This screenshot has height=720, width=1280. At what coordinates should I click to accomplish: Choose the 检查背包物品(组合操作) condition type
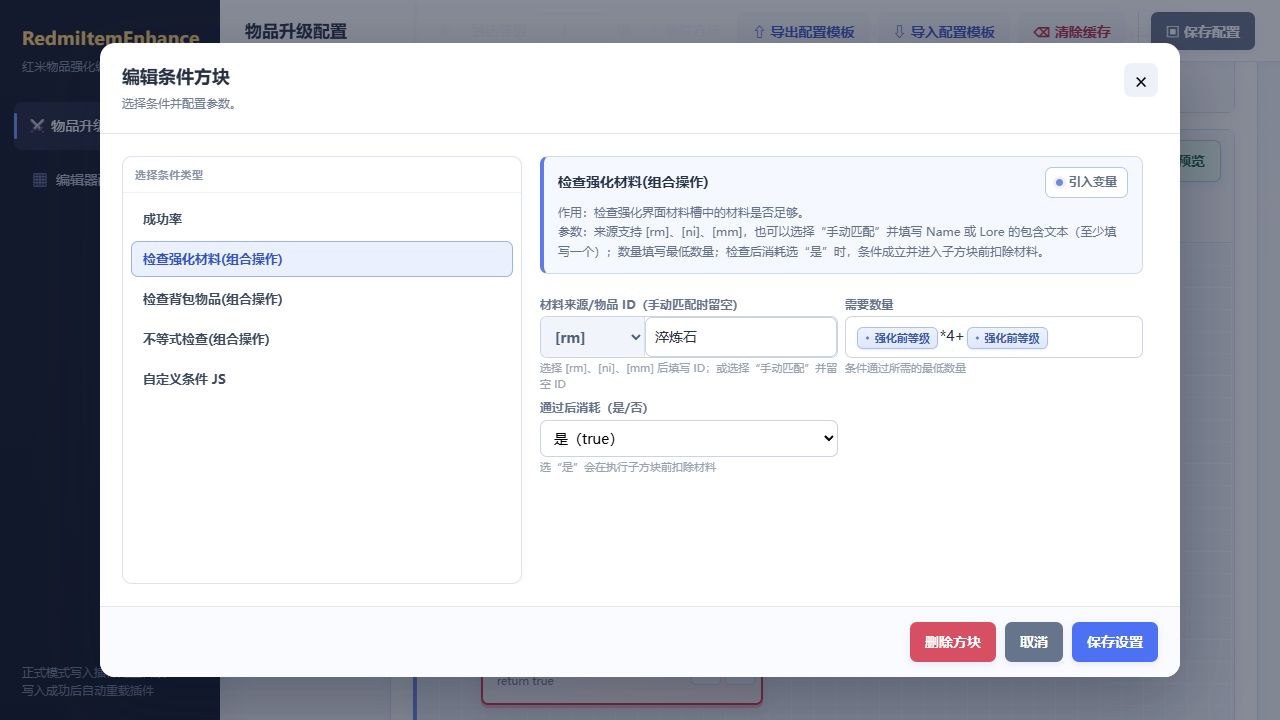(x=321, y=299)
